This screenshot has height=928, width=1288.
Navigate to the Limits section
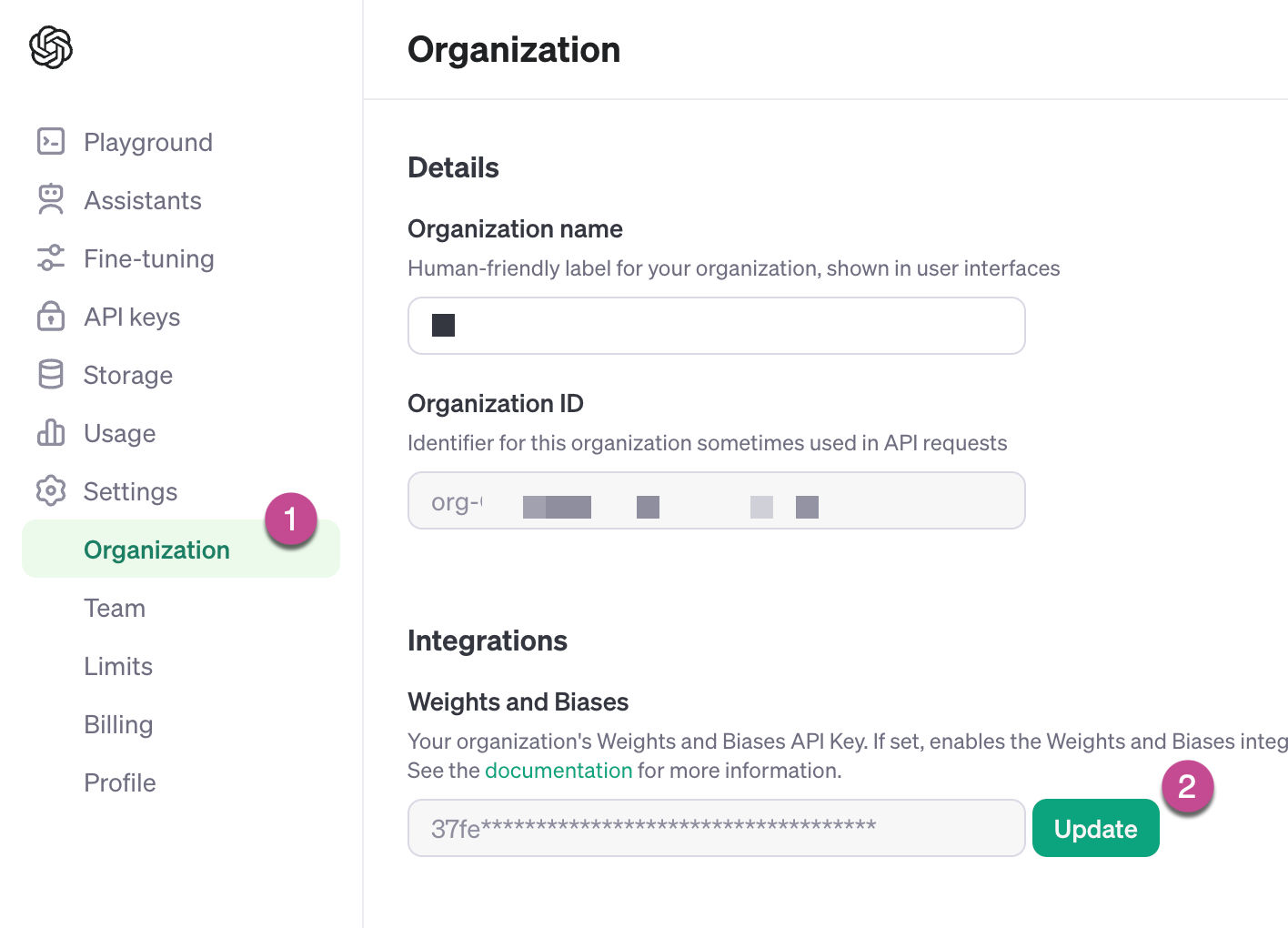(x=118, y=666)
